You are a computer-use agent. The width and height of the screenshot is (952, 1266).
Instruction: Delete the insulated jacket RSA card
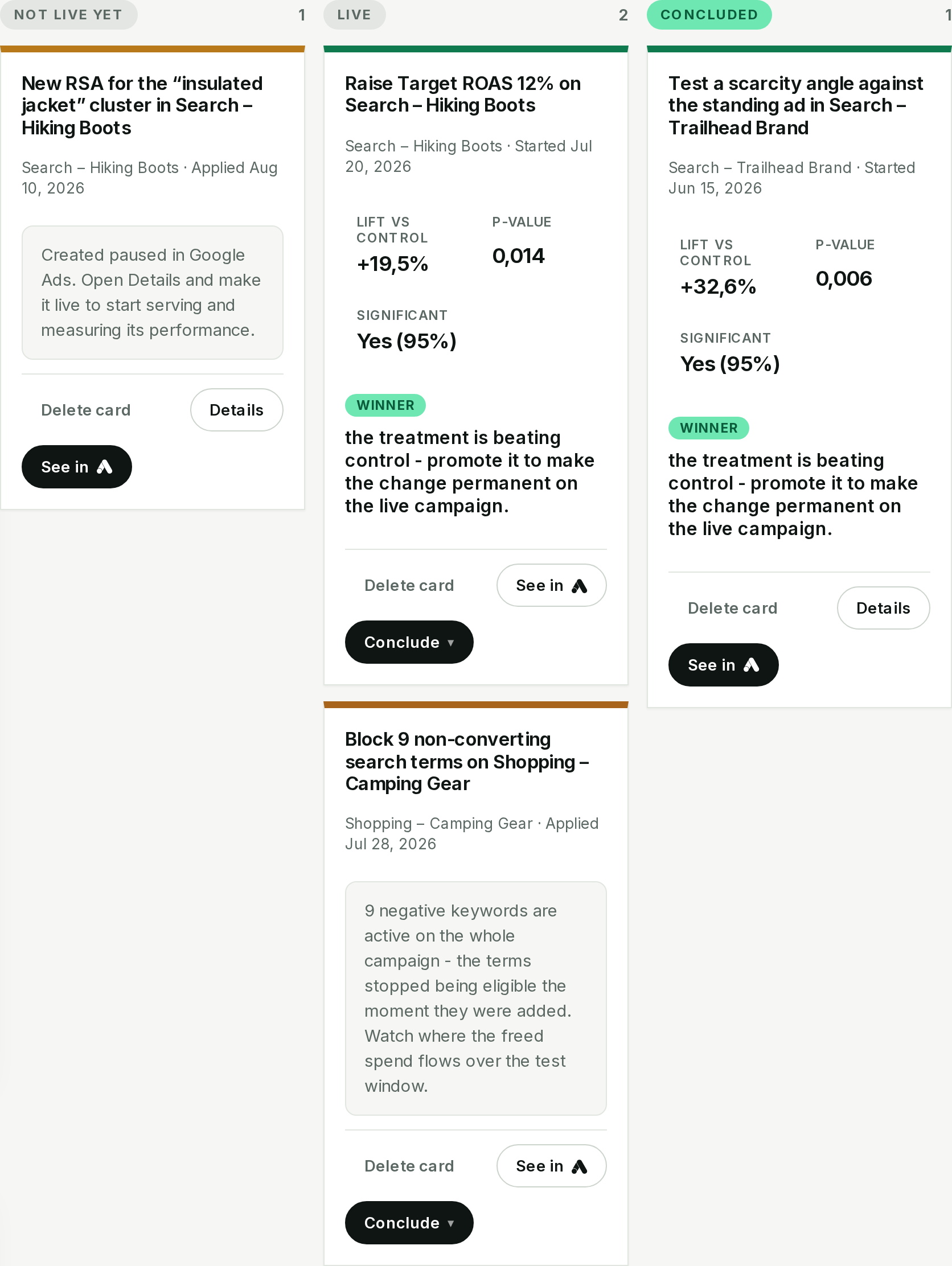(86, 410)
